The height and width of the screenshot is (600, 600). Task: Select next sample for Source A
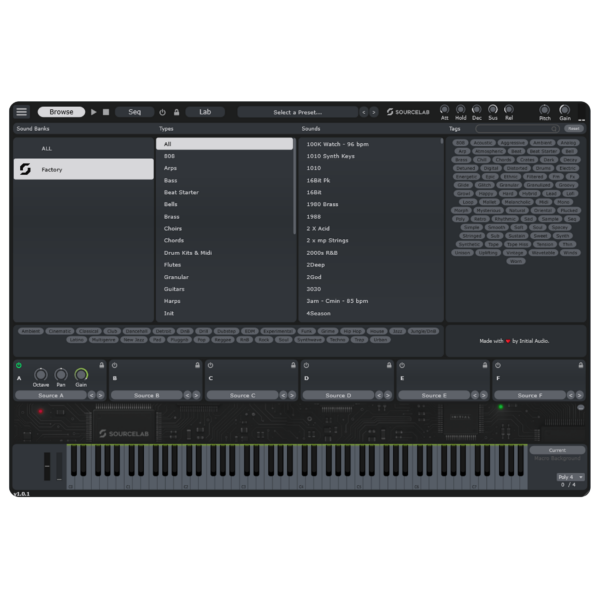click(100, 395)
